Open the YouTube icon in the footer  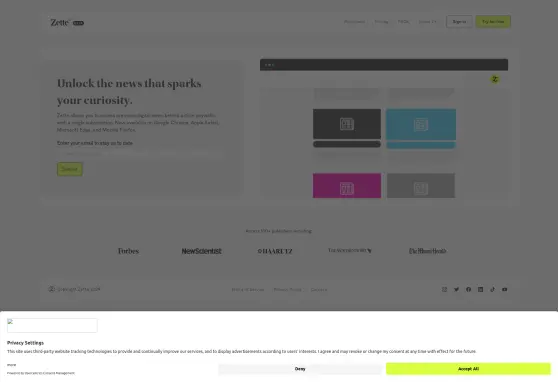tap(505, 289)
